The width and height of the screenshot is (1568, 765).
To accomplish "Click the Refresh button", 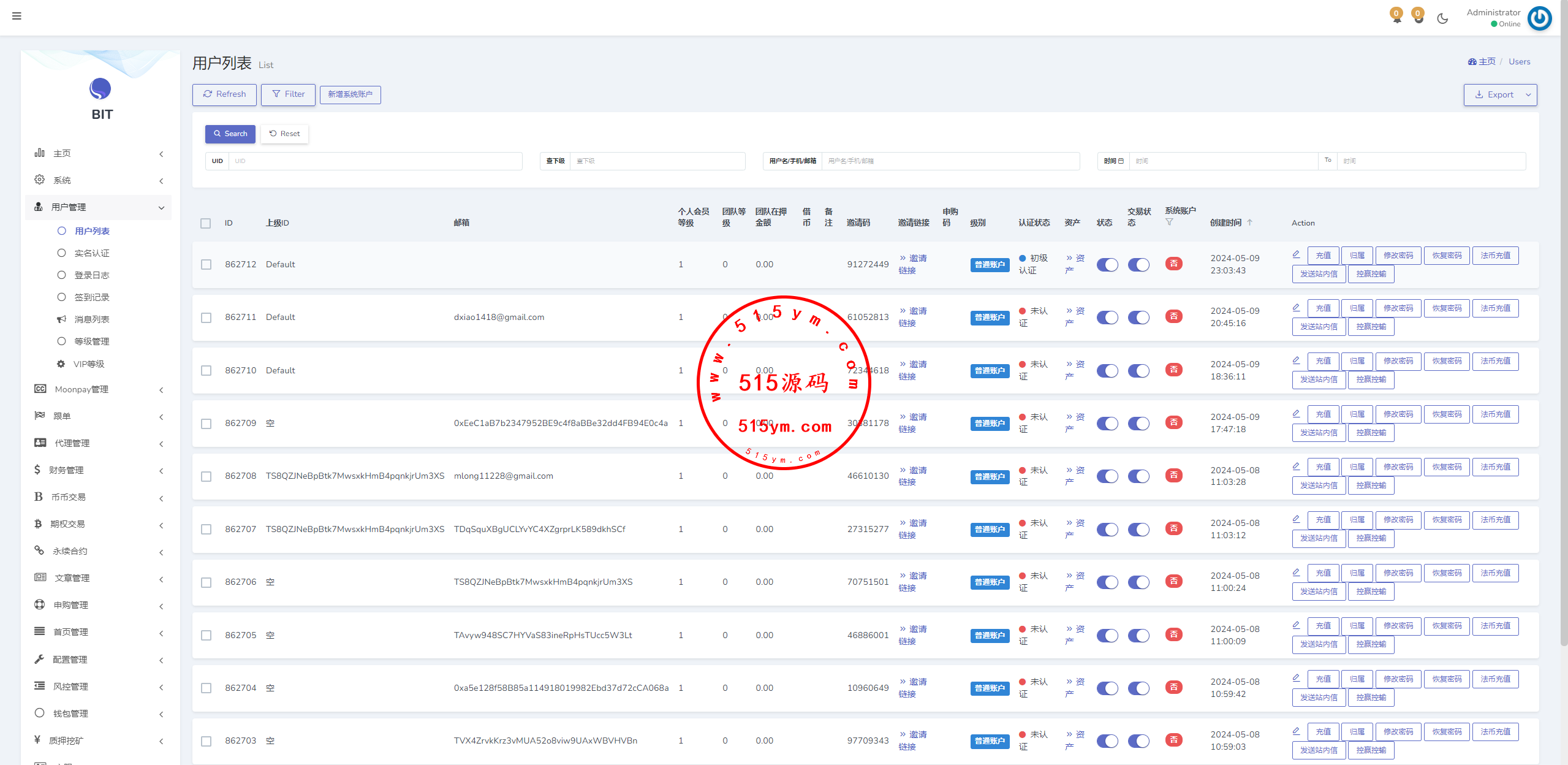I will (x=224, y=94).
